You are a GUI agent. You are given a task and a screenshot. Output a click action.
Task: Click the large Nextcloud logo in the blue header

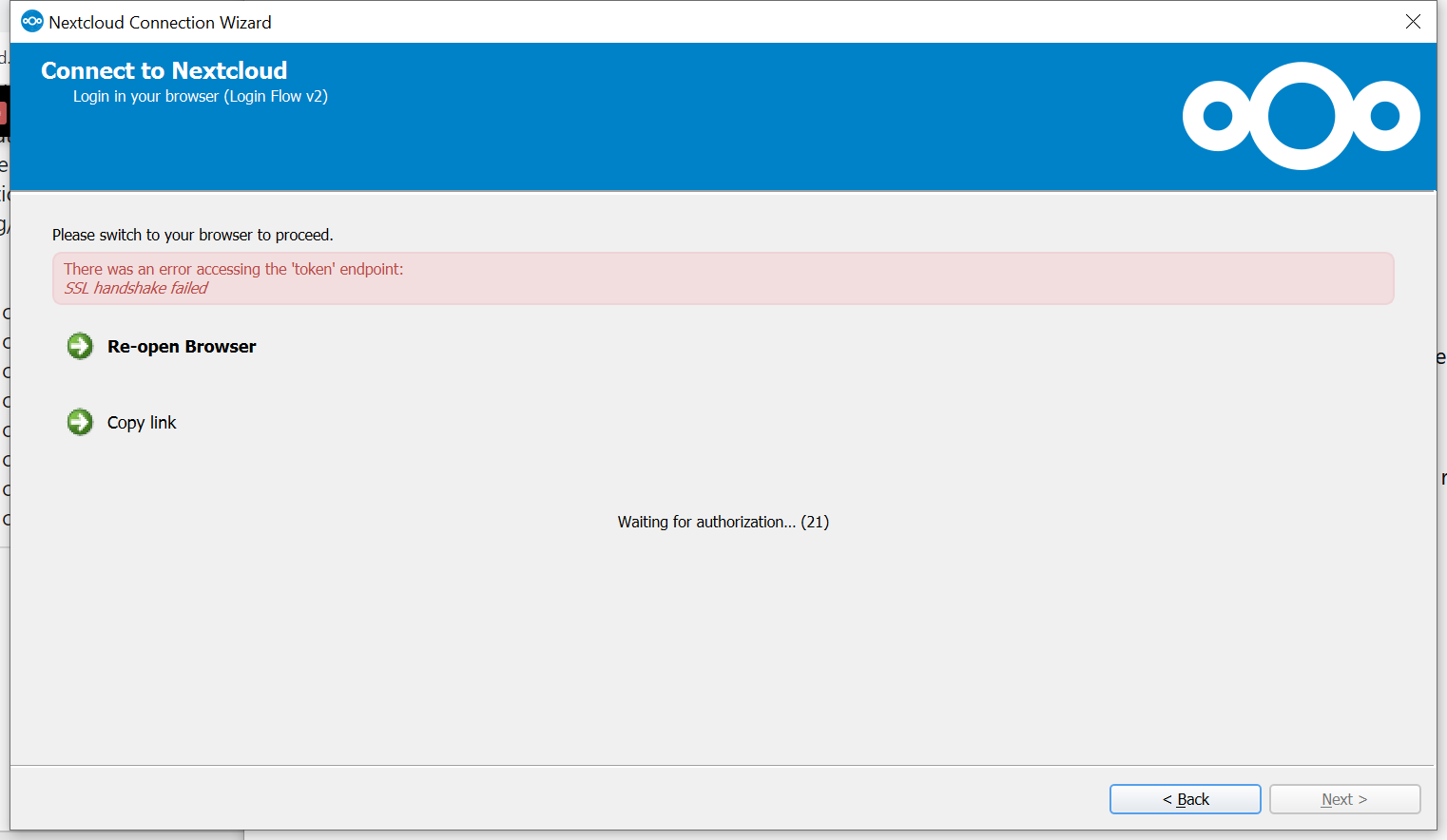tap(1301, 116)
